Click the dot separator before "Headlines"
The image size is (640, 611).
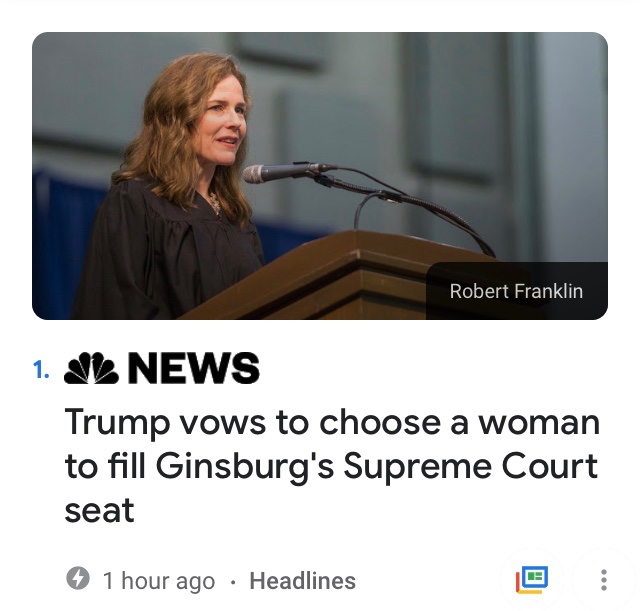(x=232, y=581)
